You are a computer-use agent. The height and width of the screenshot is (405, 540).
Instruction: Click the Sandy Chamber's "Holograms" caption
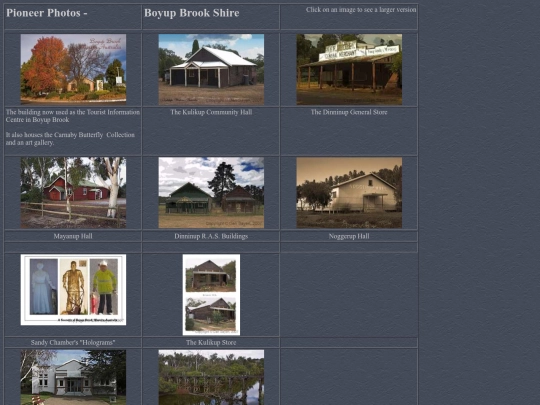(73, 342)
